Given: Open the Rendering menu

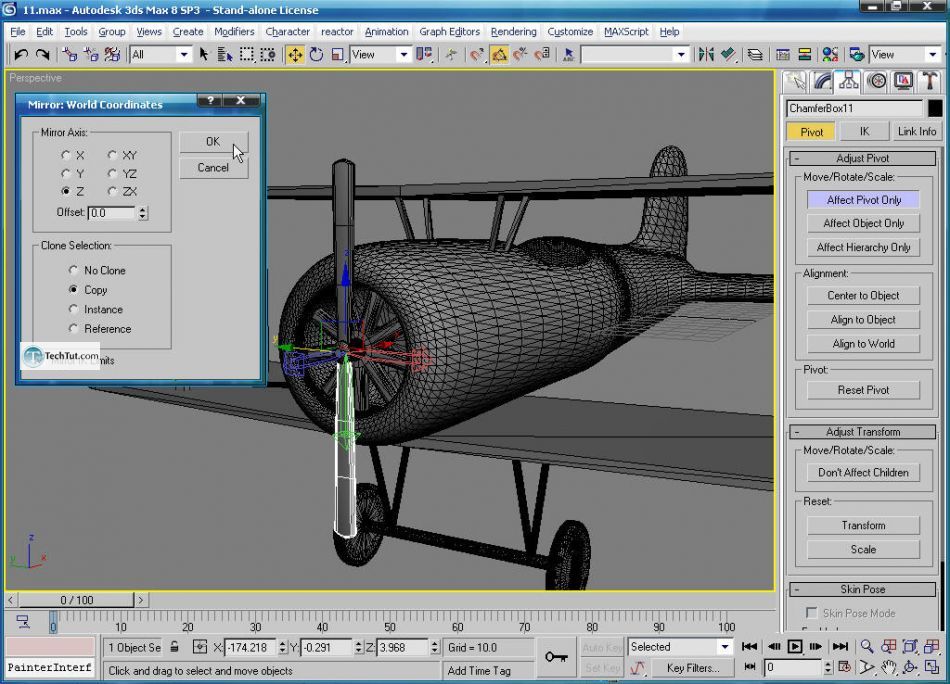Looking at the screenshot, I should tap(513, 32).
